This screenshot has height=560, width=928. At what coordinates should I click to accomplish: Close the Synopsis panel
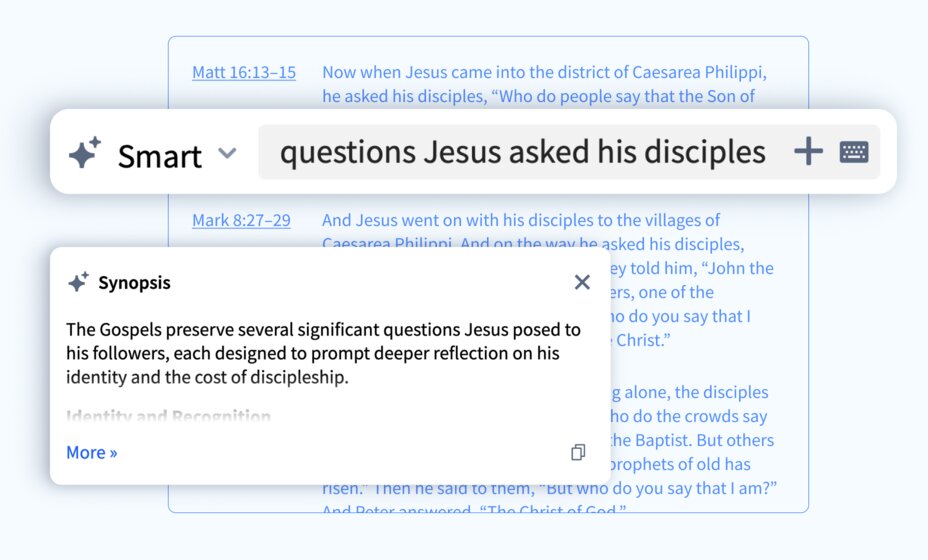[x=582, y=283]
